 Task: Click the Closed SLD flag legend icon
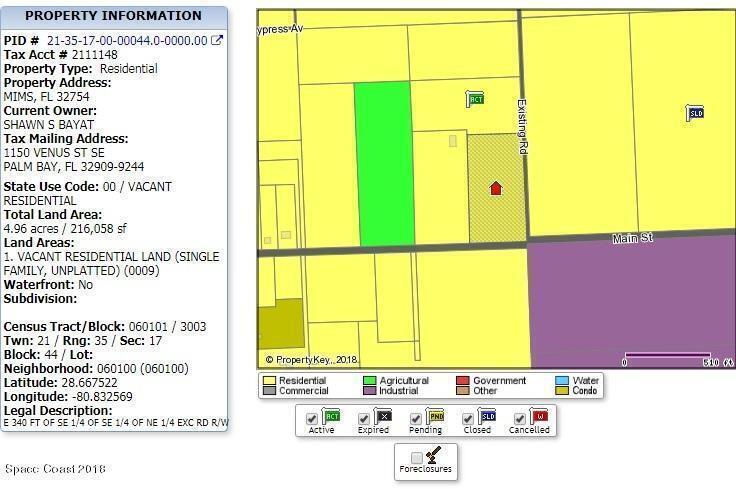[x=488, y=416]
